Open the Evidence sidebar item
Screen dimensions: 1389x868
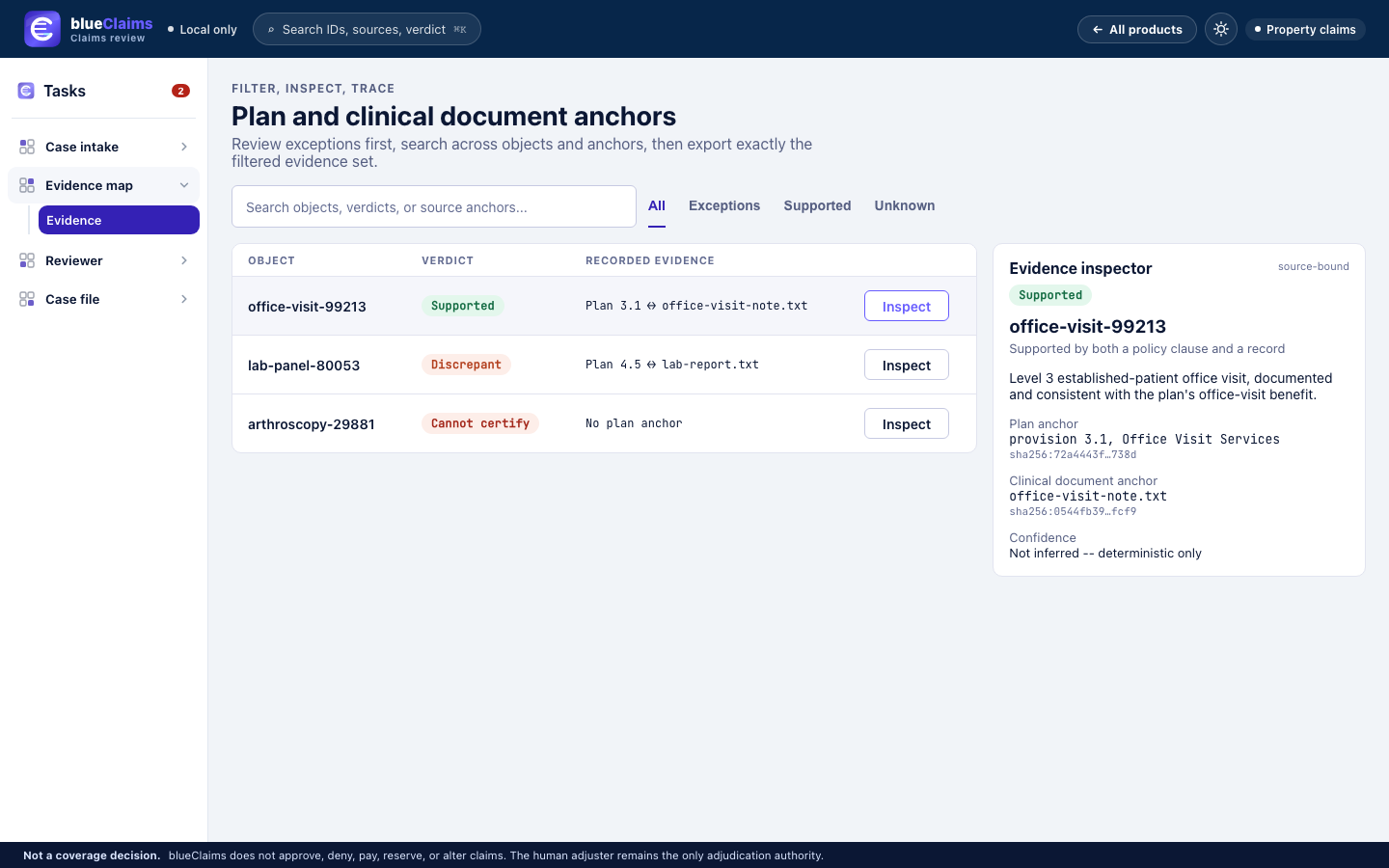(x=119, y=220)
